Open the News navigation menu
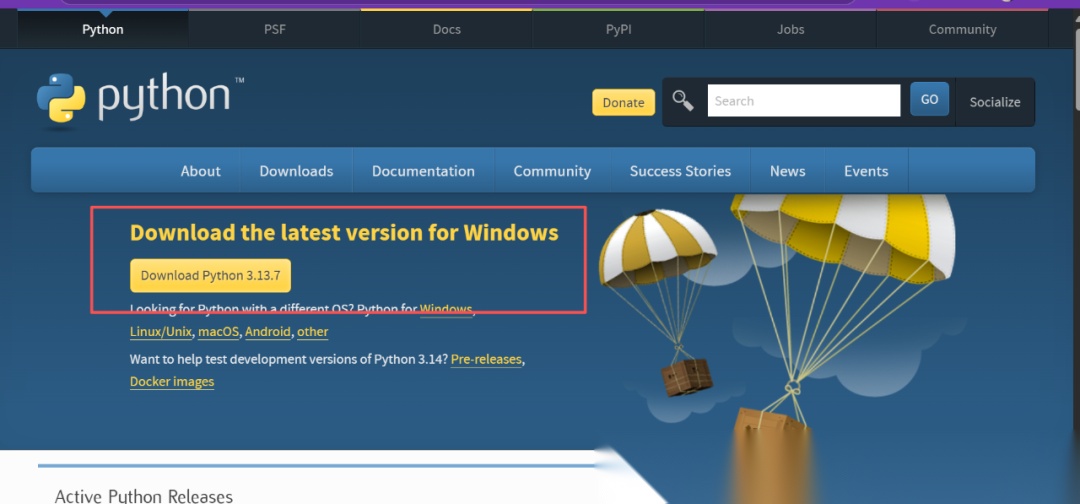This screenshot has height=504, width=1080. 787,171
